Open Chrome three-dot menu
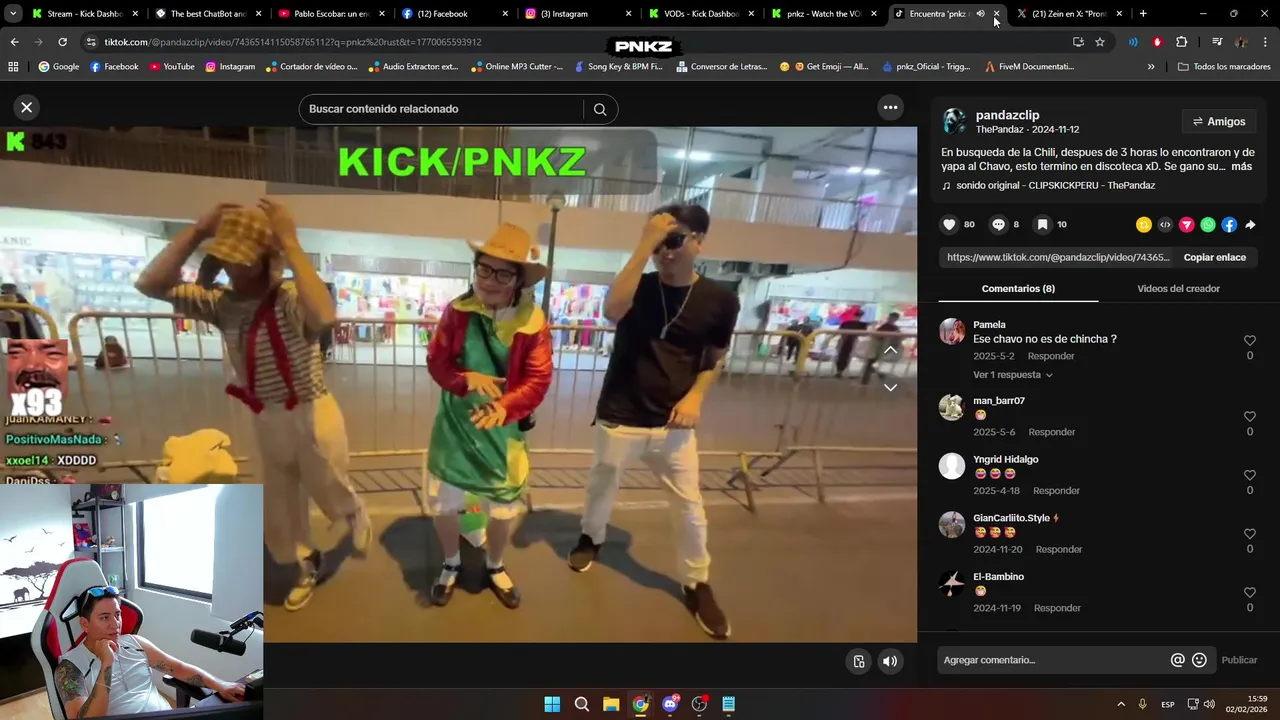Viewport: 1280px width, 720px height. [1265, 42]
